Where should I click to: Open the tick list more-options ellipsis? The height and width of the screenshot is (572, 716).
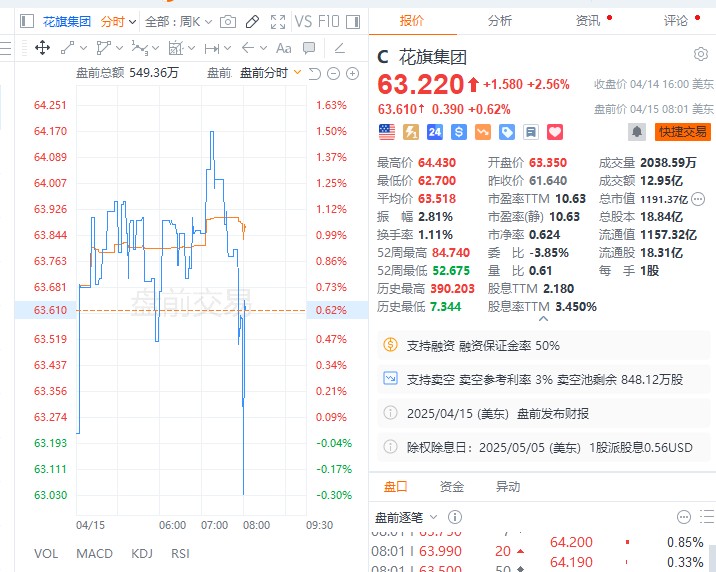(684, 517)
